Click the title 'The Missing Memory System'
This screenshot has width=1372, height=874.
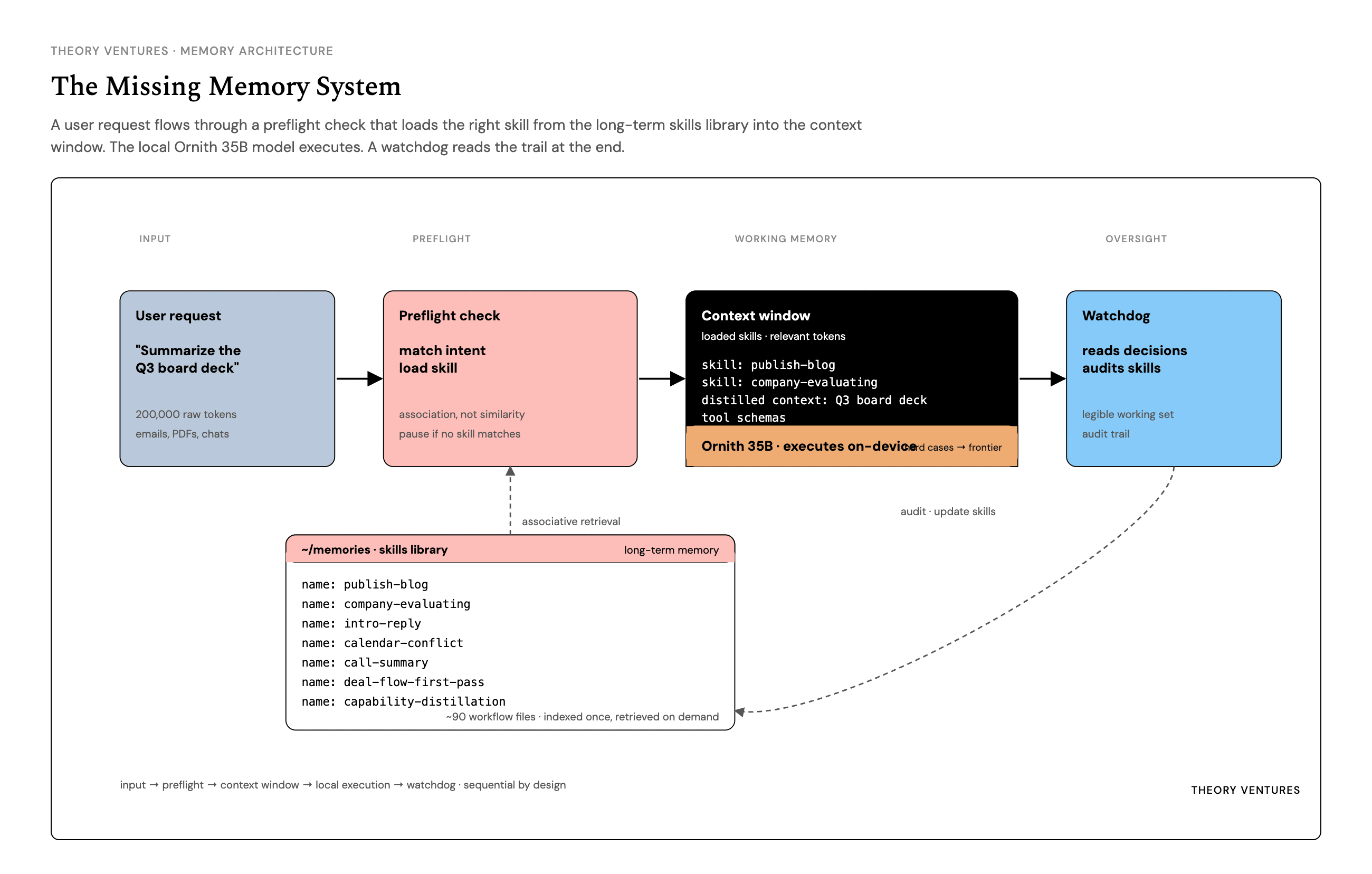[x=226, y=86]
